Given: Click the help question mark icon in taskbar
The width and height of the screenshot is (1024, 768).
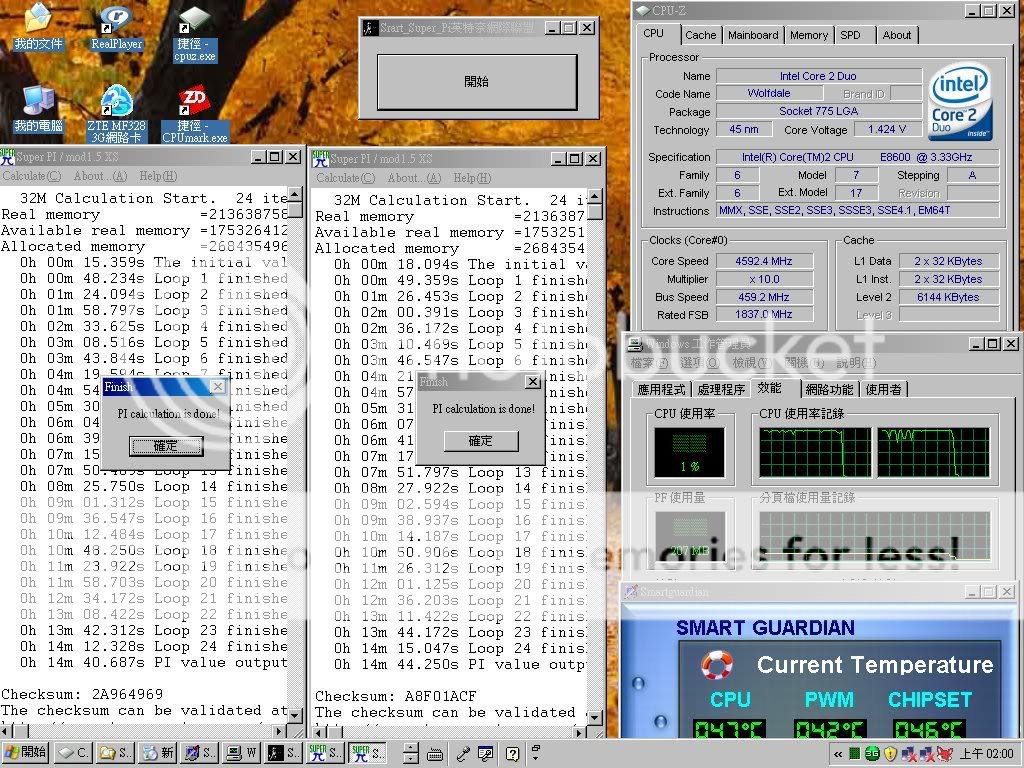Looking at the screenshot, I should click(512, 753).
